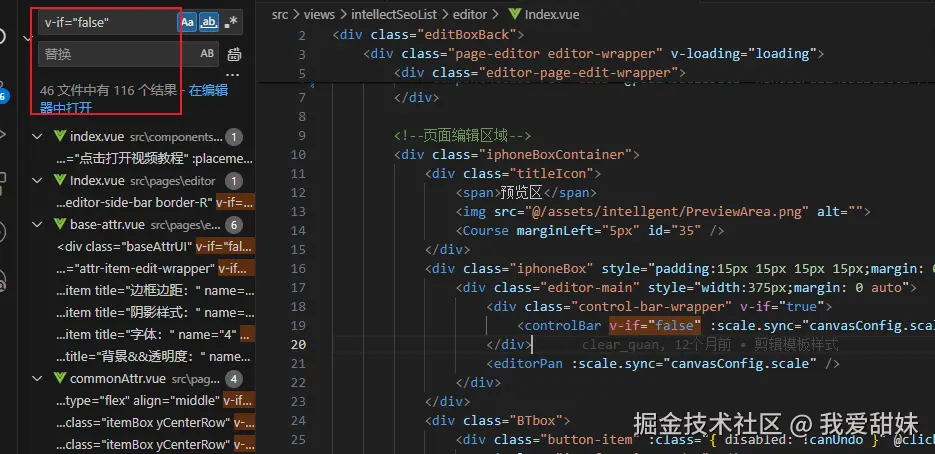Click the Replace All icon
The image size is (935, 454).
click(234, 54)
